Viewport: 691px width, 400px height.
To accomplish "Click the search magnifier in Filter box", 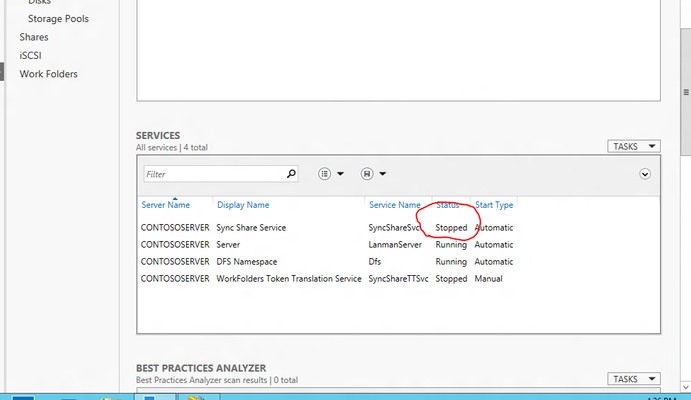I will pos(291,174).
